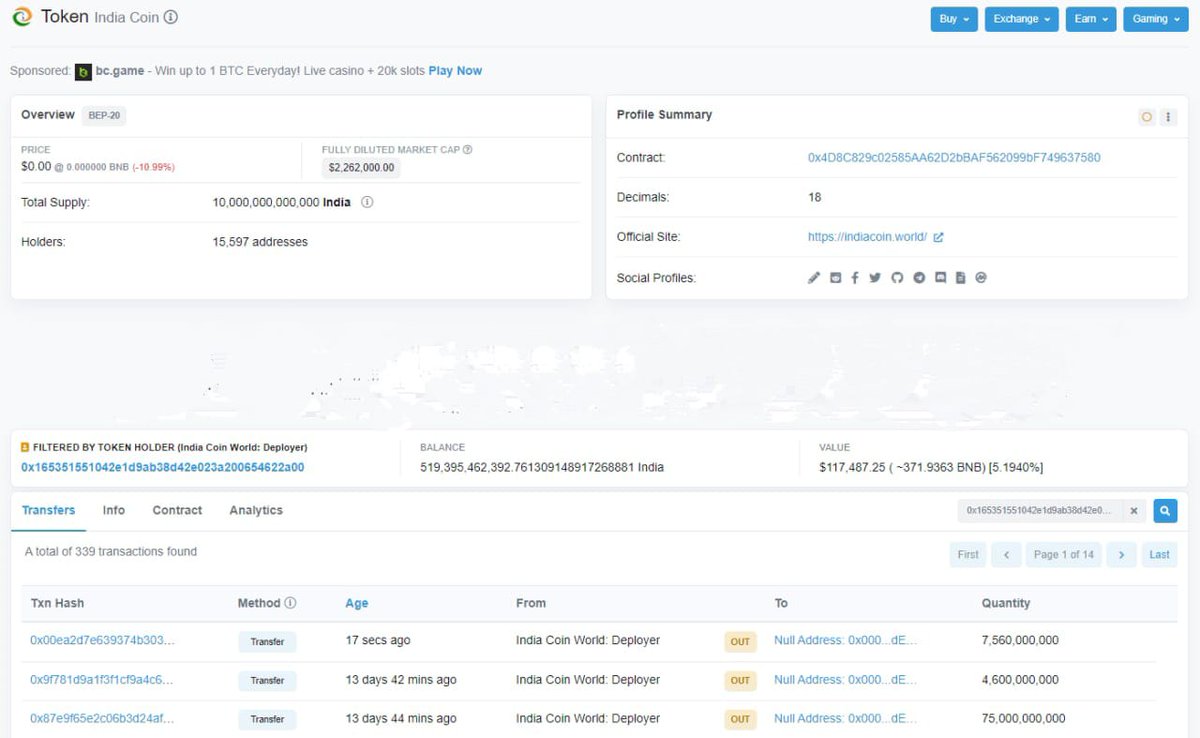Click the market cap help icon

(x=467, y=150)
